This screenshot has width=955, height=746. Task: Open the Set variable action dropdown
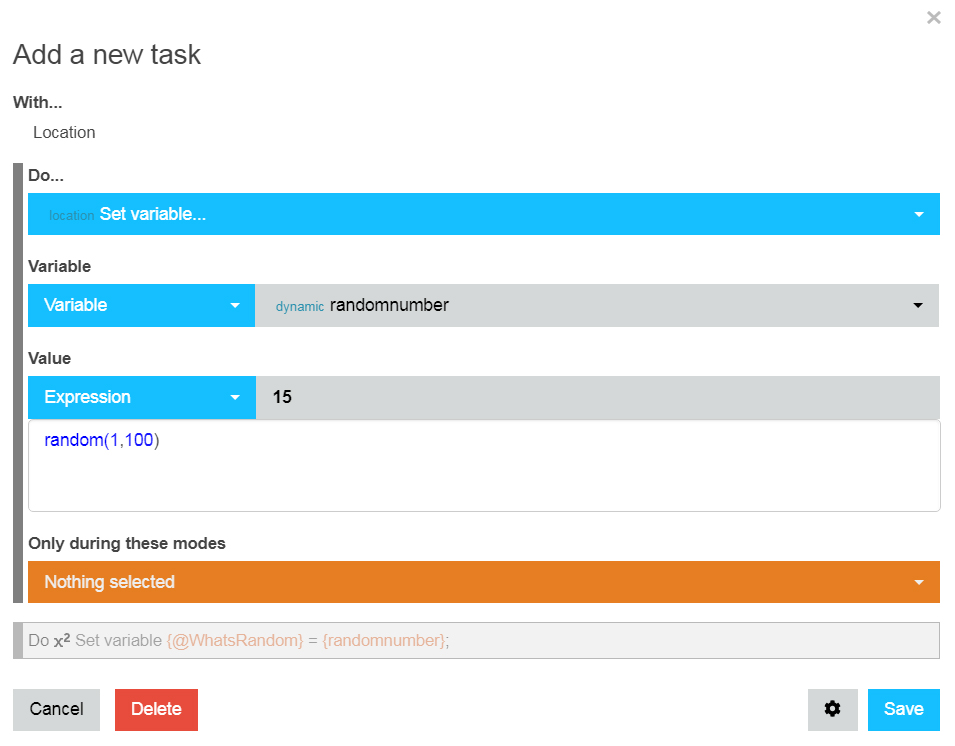click(x=484, y=214)
